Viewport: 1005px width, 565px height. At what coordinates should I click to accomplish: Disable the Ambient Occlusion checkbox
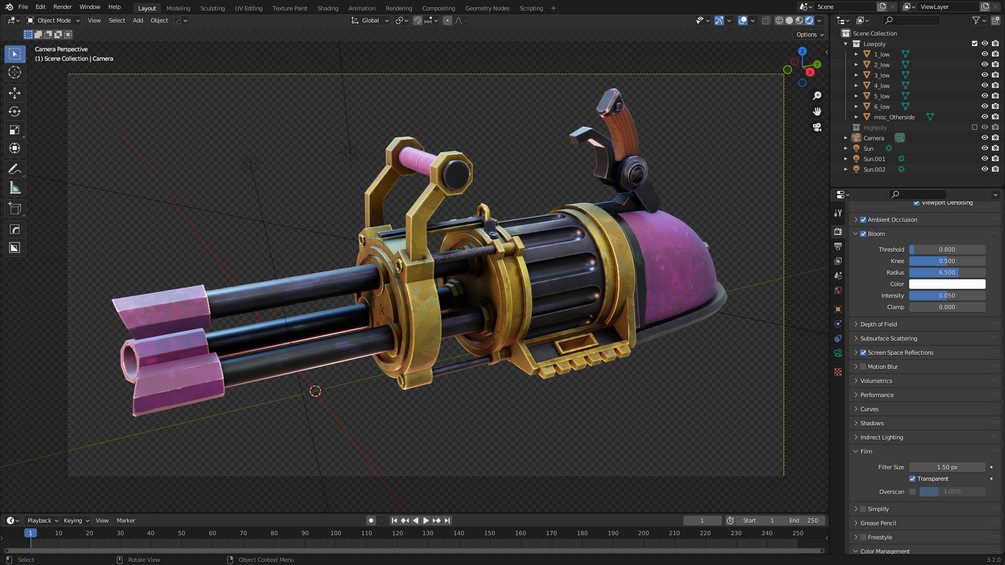[863, 220]
